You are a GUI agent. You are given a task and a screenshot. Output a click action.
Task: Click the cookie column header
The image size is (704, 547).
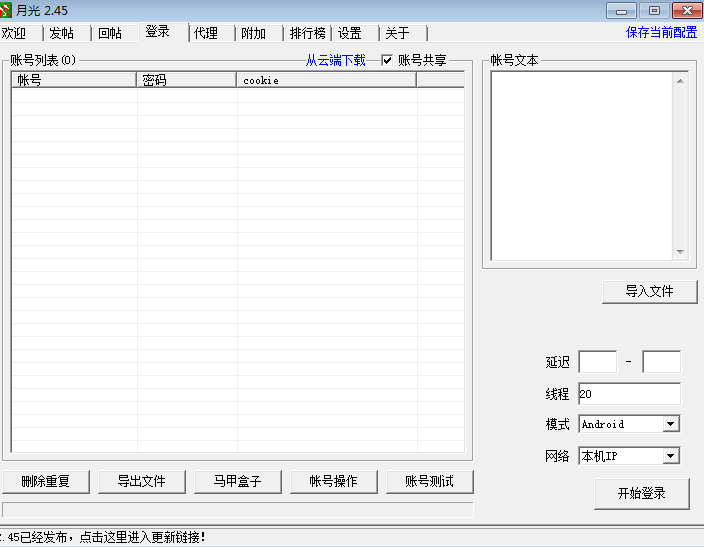point(326,80)
